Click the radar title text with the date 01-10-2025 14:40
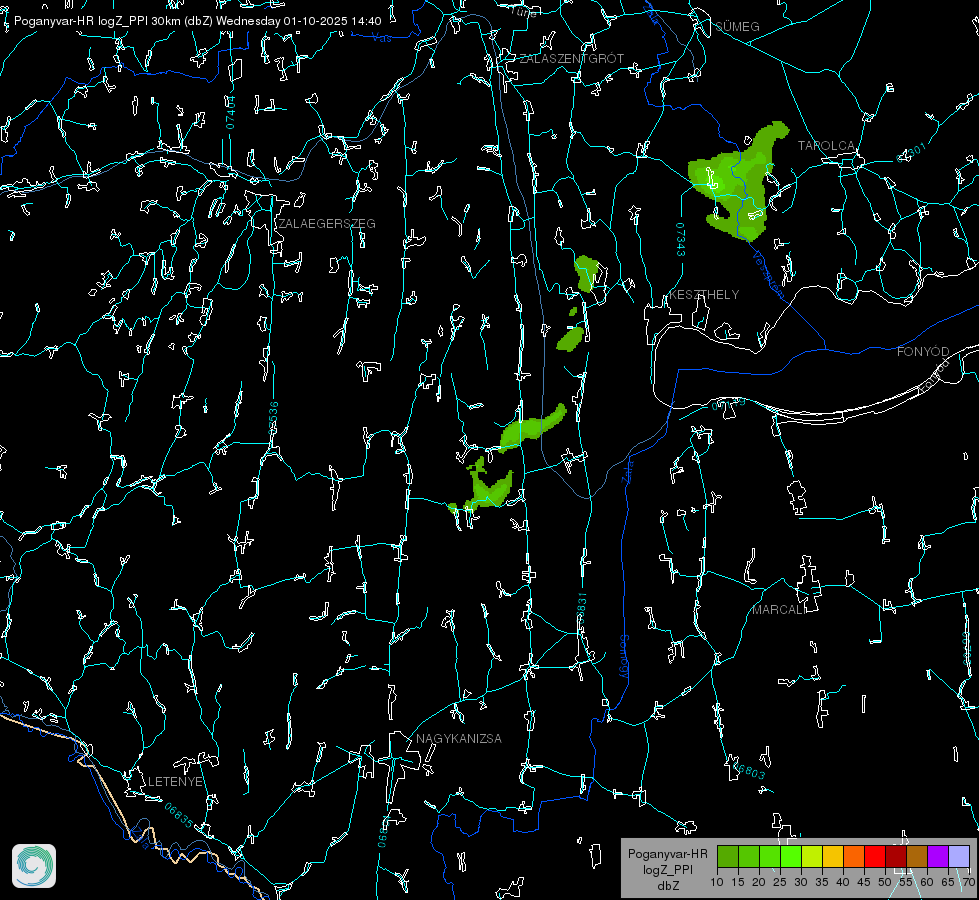This screenshot has width=979, height=900. 197,21
